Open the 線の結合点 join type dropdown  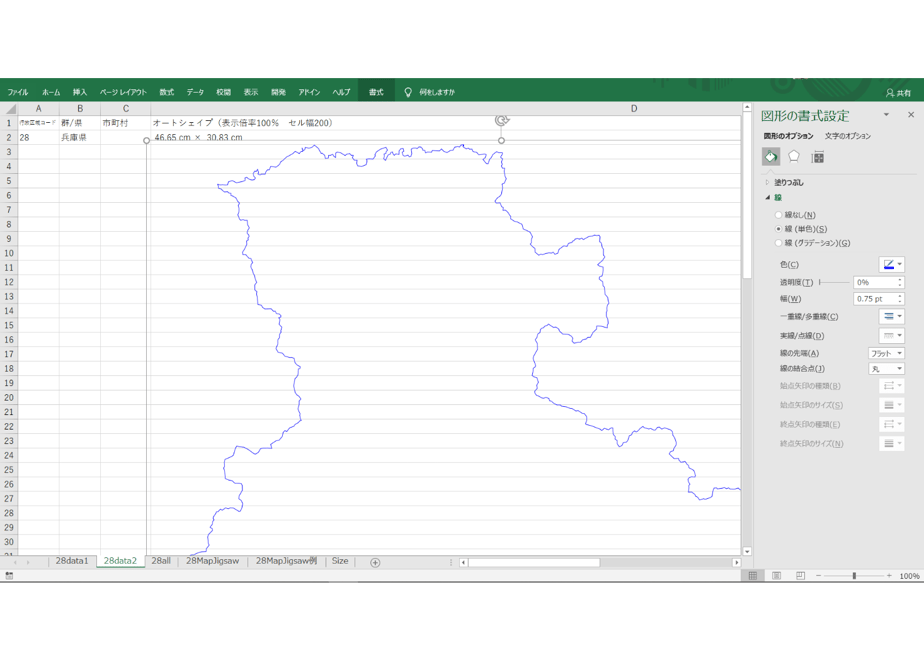886,368
